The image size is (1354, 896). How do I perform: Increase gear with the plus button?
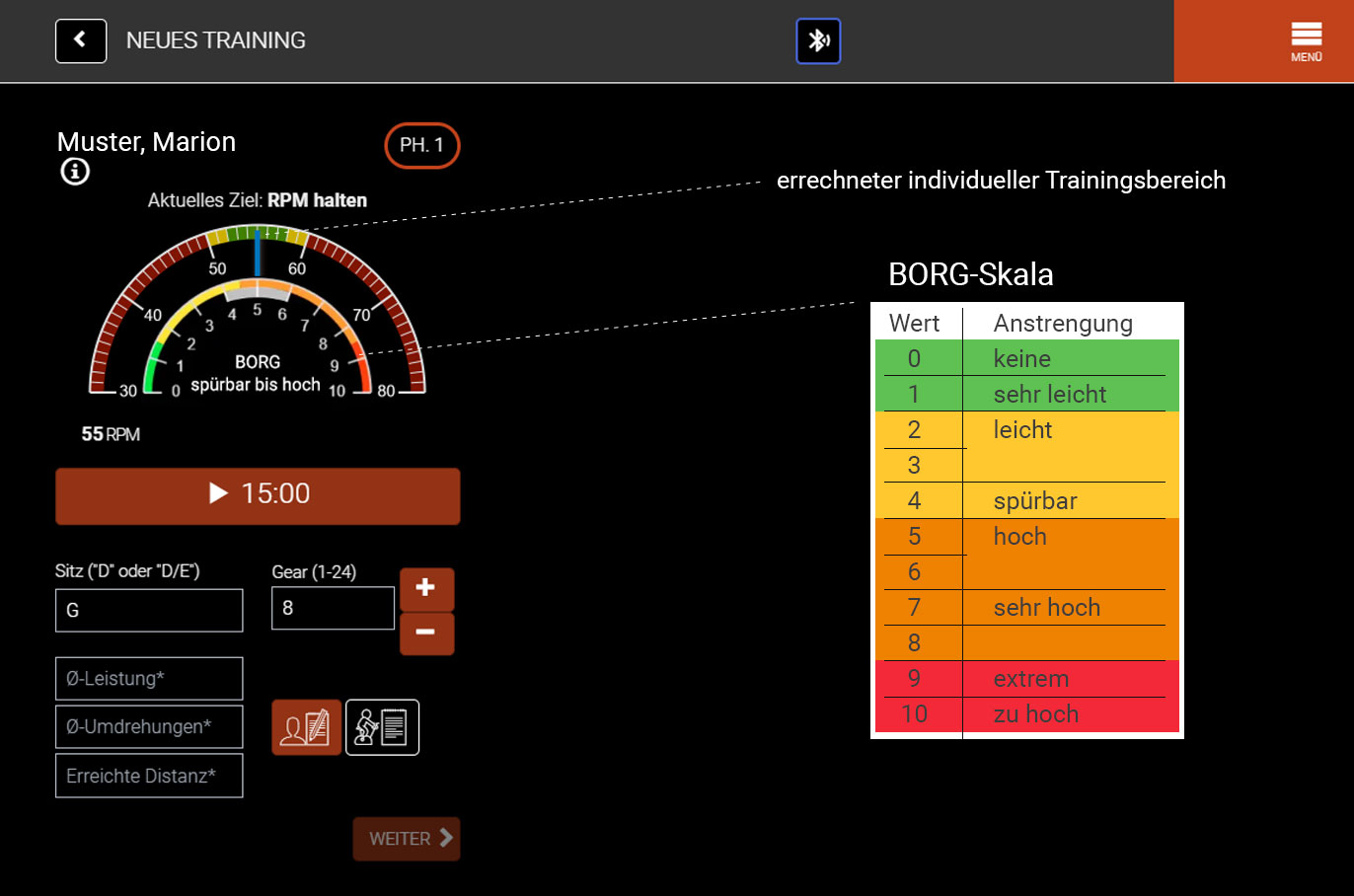coord(426,588)
